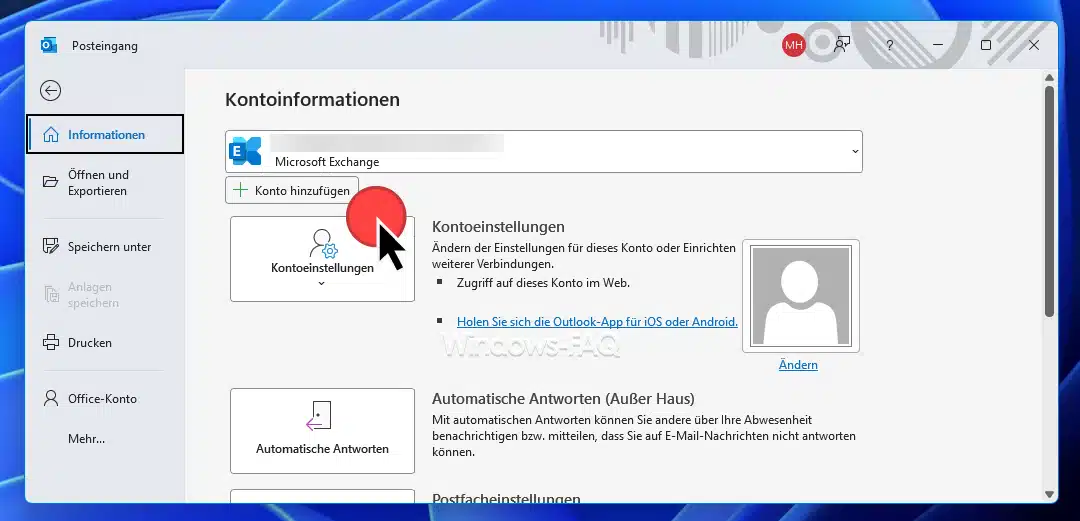Click the Office-Konto person icon
This screenshot has height=521, width=1080.
51,399
